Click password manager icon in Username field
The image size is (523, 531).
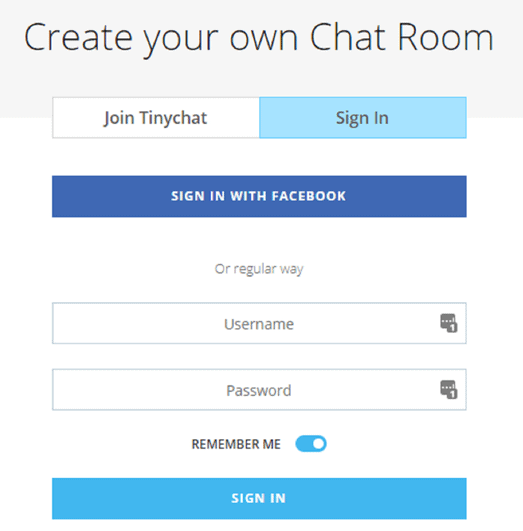pos(448,323)
